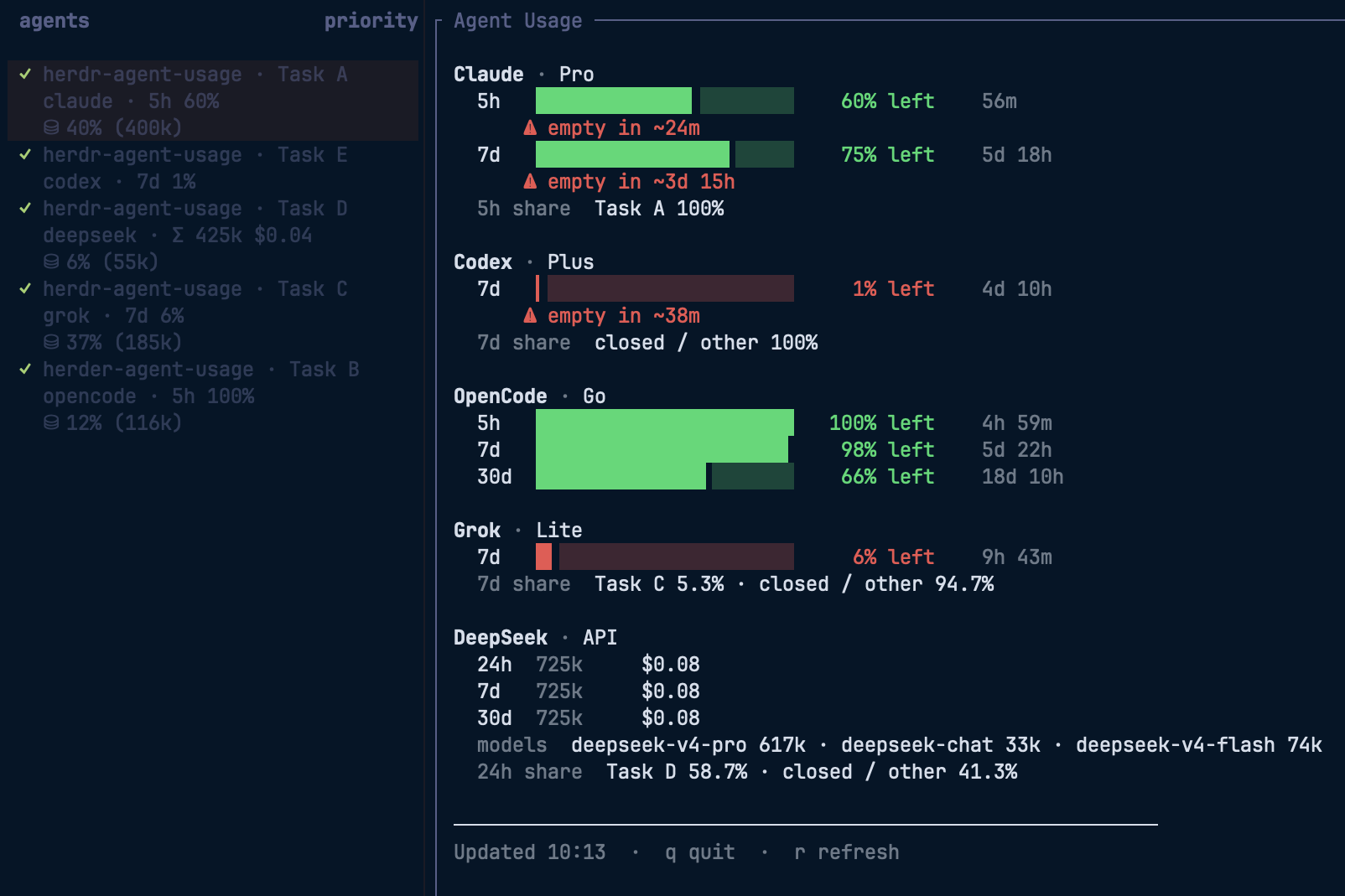Click the 98% left value
The width and height of the screenshot is (1345, 896).
[888, 450]
